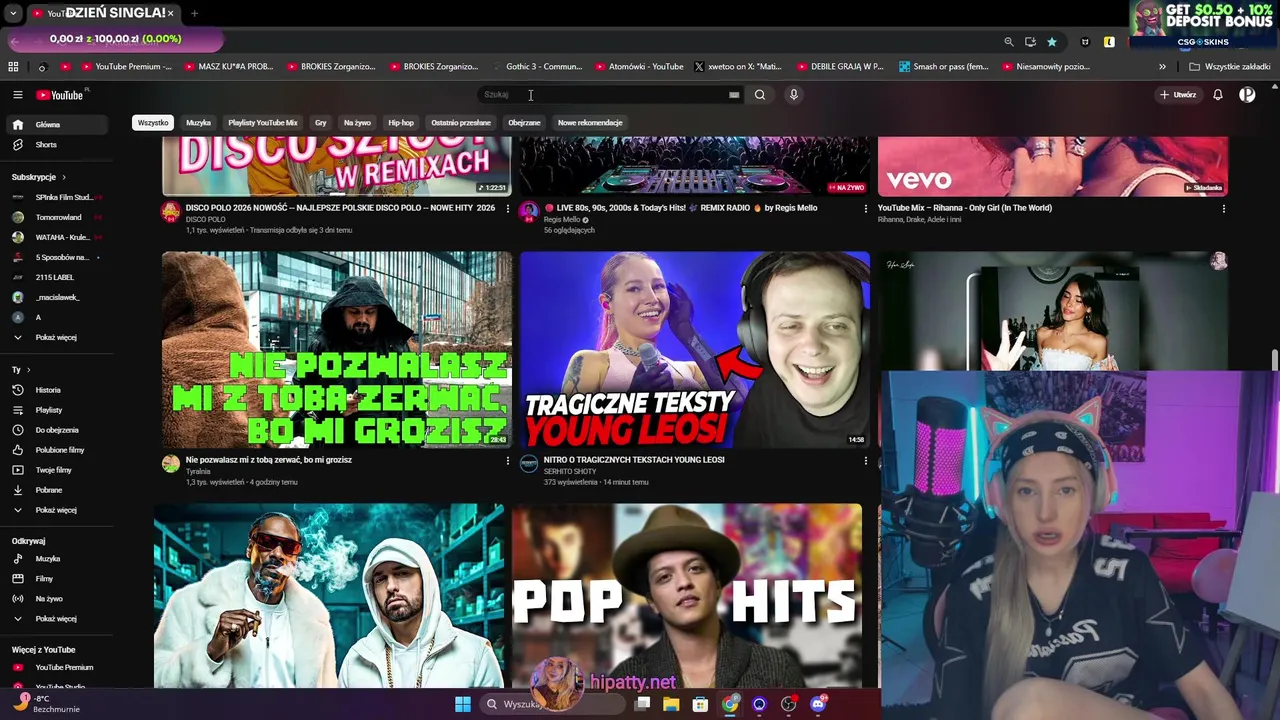Open the account avatar menu
Viewport: 1280px width, 720px height.
coord(1247,95)
